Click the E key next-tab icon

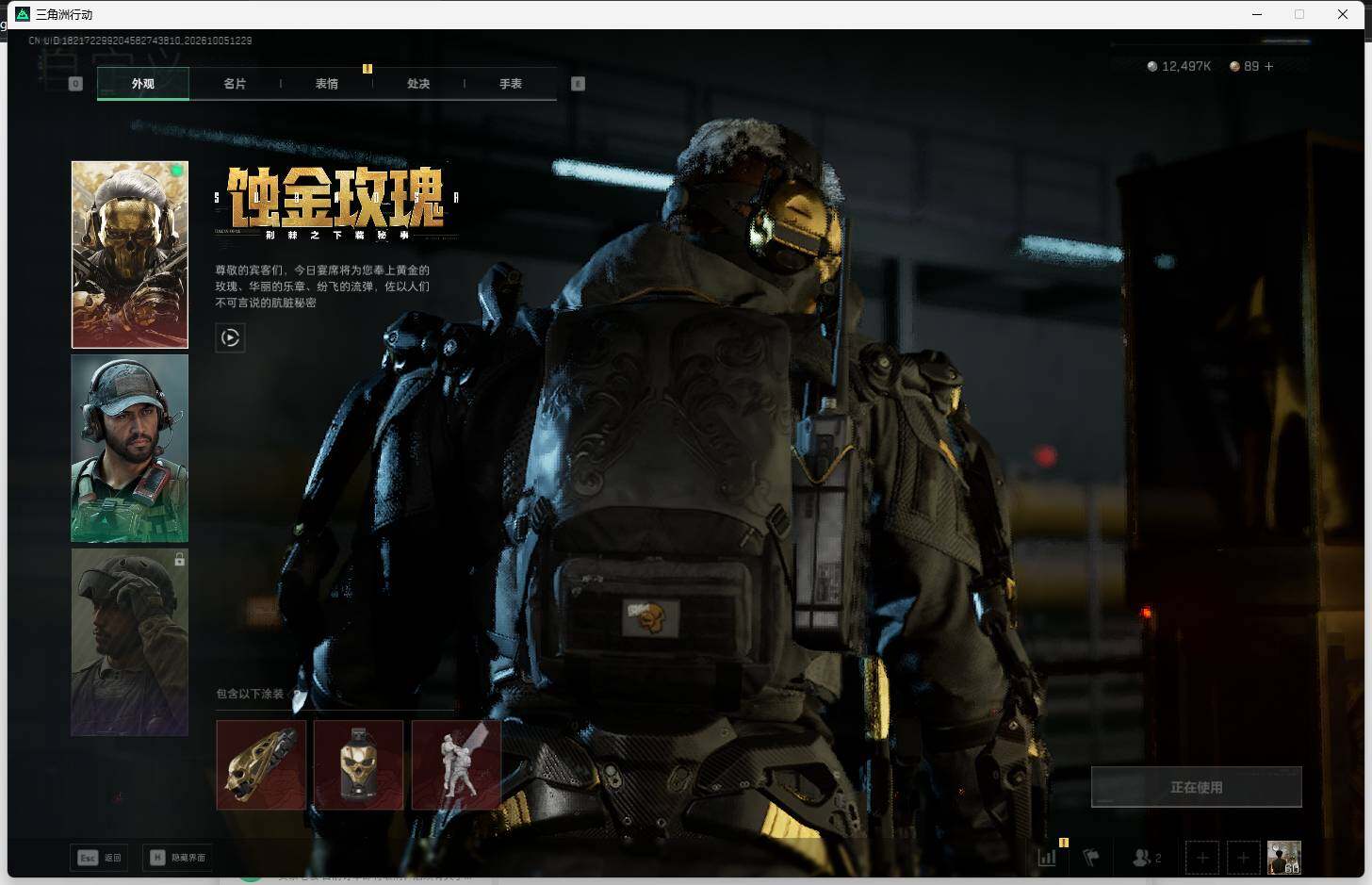(578, 84)
